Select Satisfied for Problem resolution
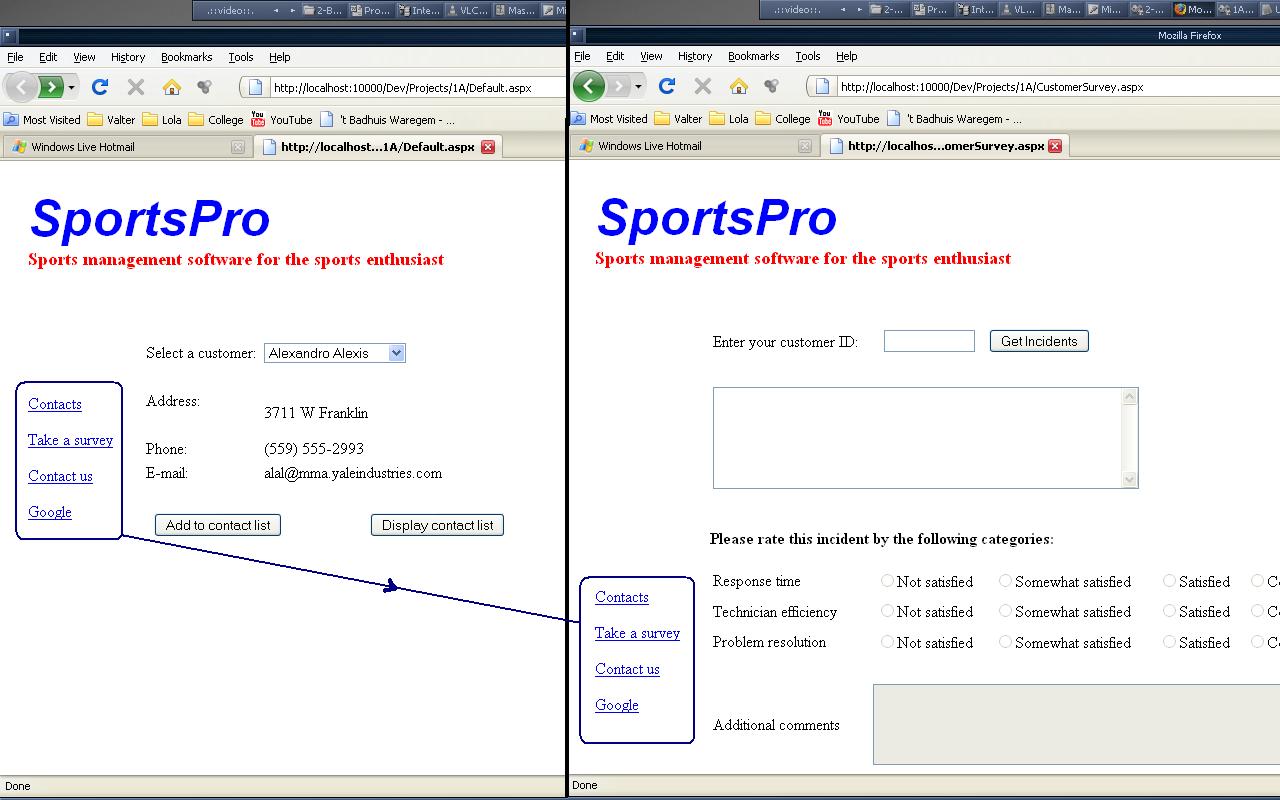1280x800 pixels. [x=1169, y=642]
